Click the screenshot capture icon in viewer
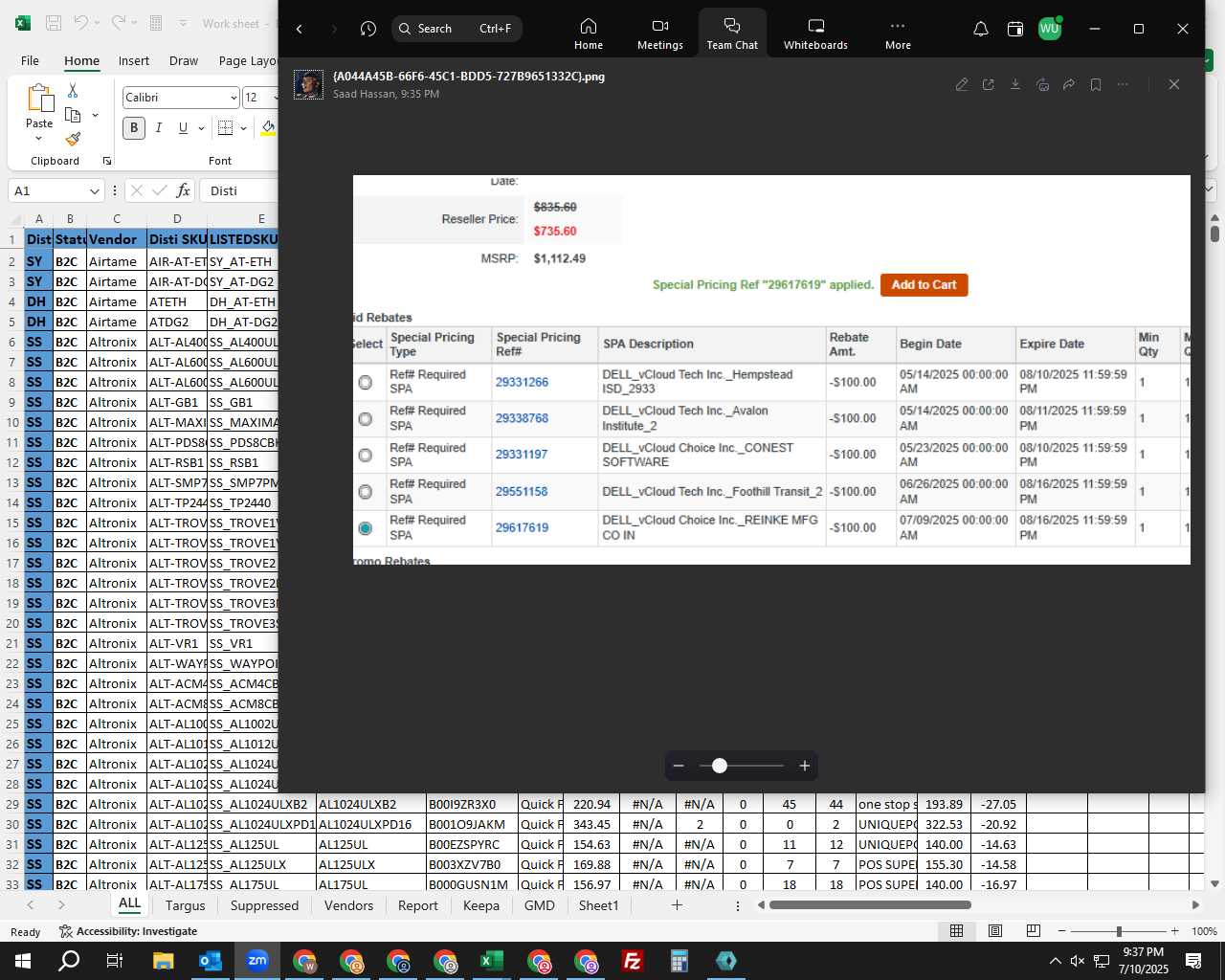The image size is (1225, 980). [1042, 84]
